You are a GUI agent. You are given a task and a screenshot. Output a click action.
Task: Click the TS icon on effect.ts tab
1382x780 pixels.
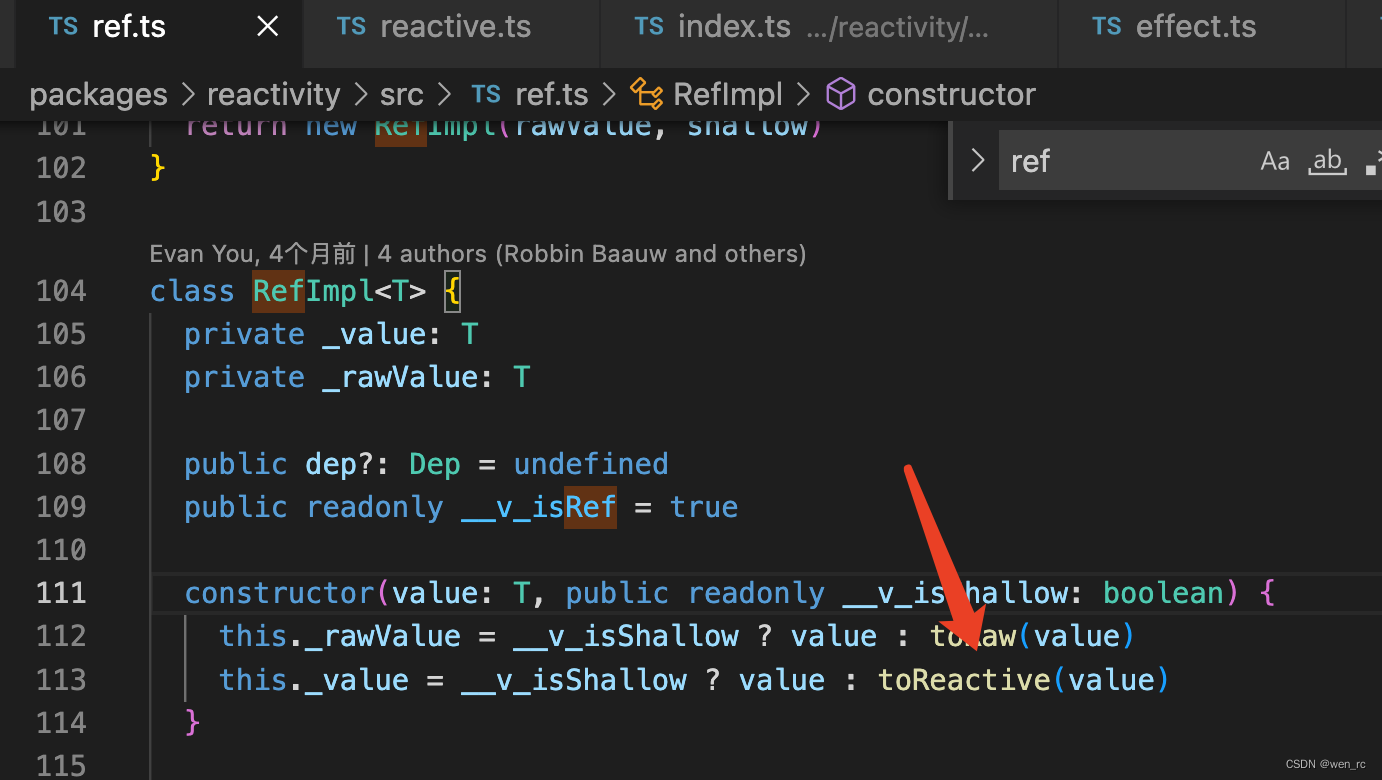point(1107,27)
